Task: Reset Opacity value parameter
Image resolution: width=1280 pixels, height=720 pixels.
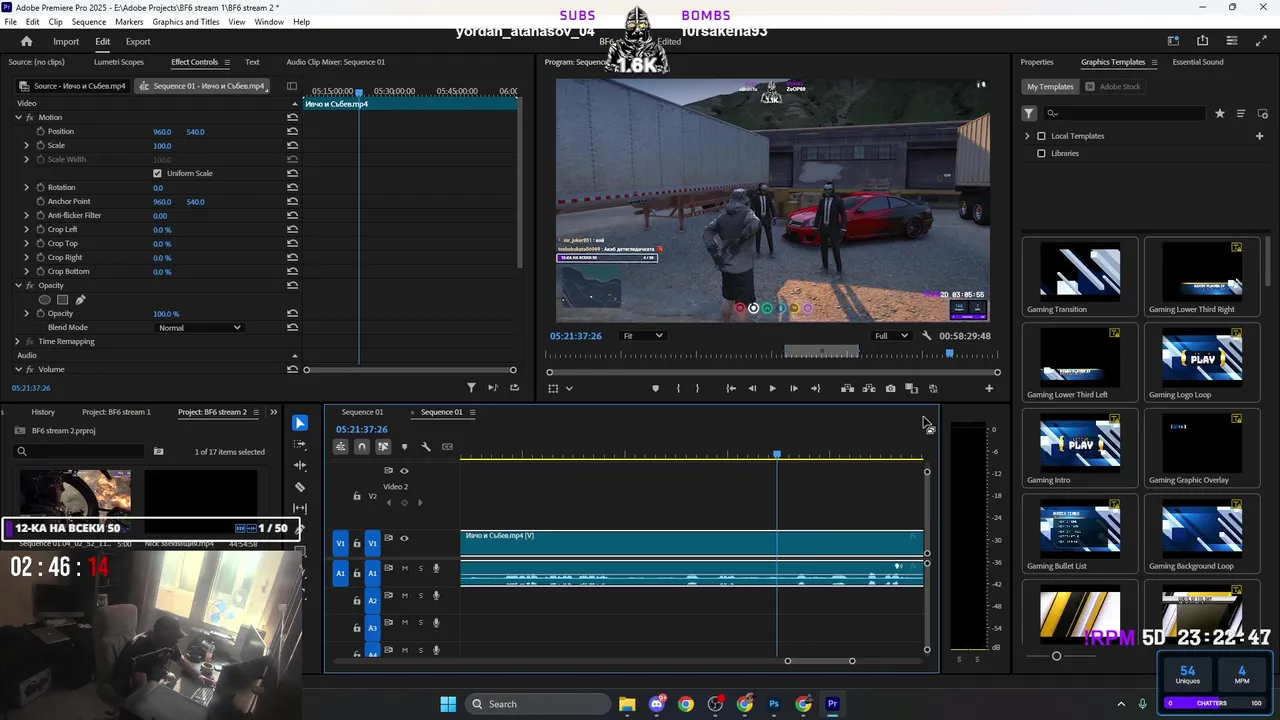Action: click(x=292, y=313)
